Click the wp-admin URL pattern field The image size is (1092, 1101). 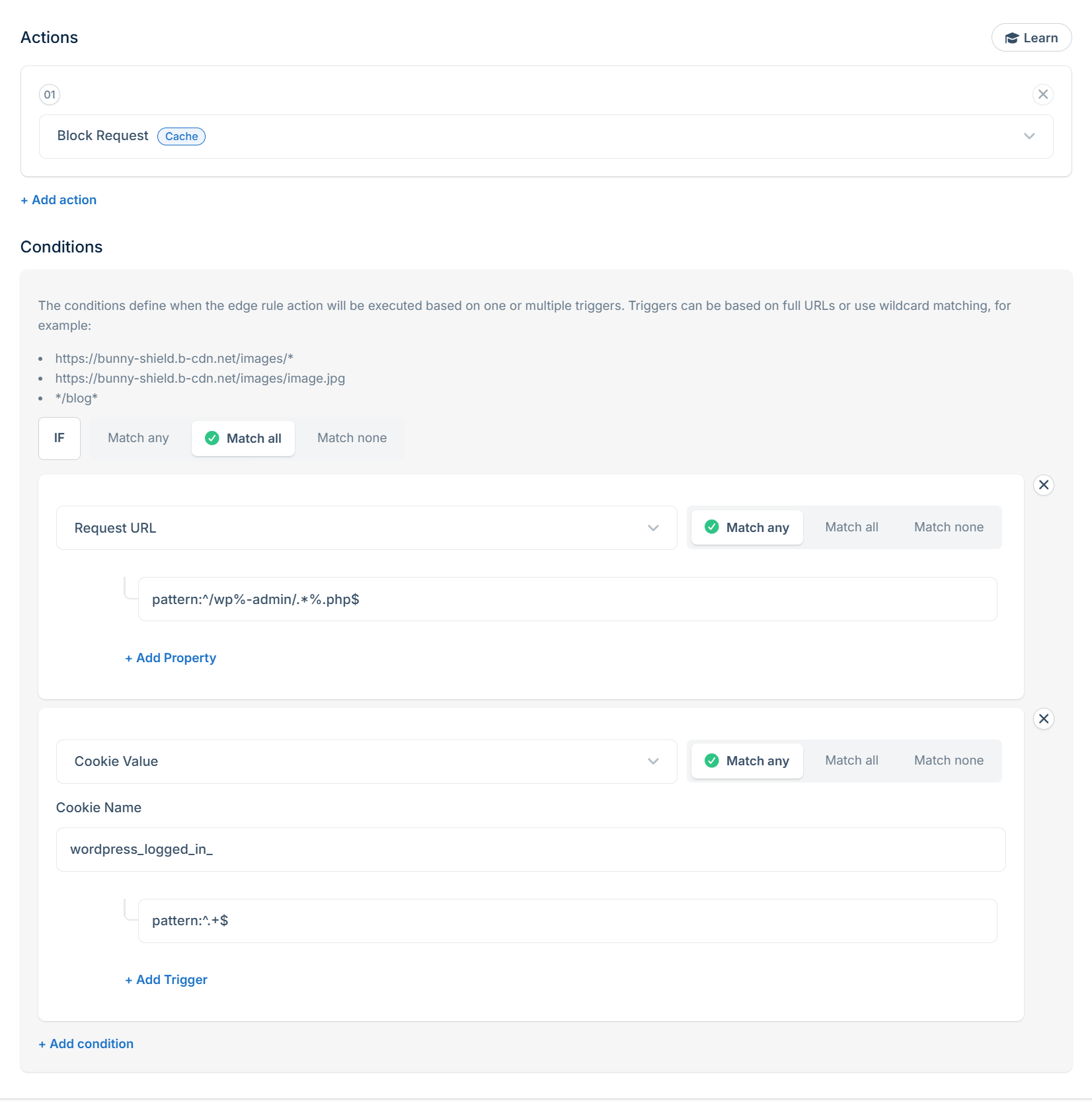(x=567, y=599)
